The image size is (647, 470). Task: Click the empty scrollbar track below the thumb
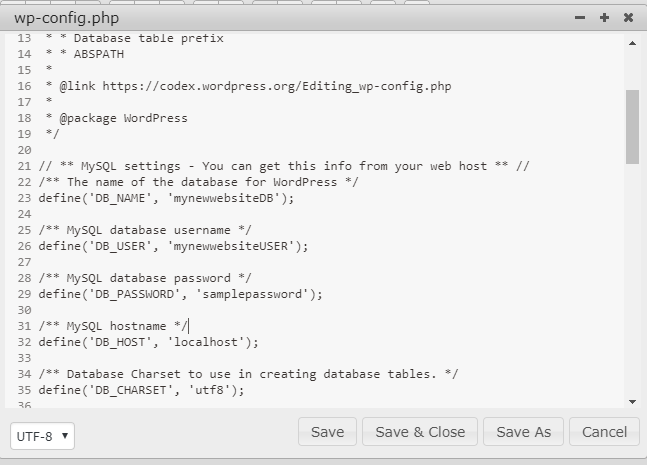point(632,281)
